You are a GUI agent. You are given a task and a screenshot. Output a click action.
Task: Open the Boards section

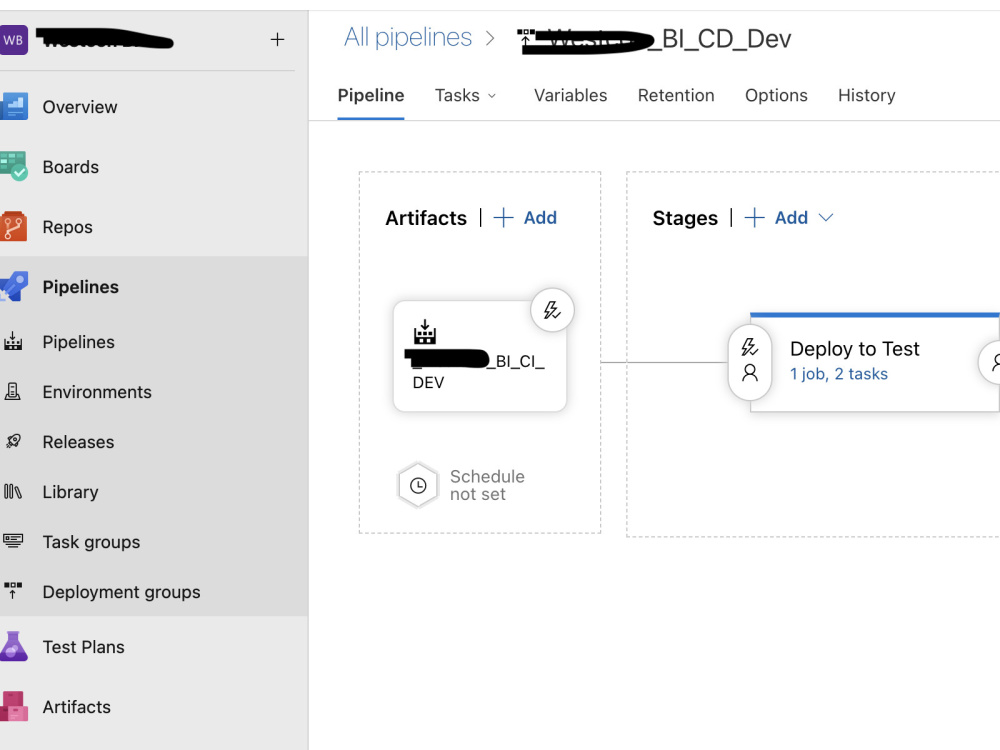coord(70,167)
